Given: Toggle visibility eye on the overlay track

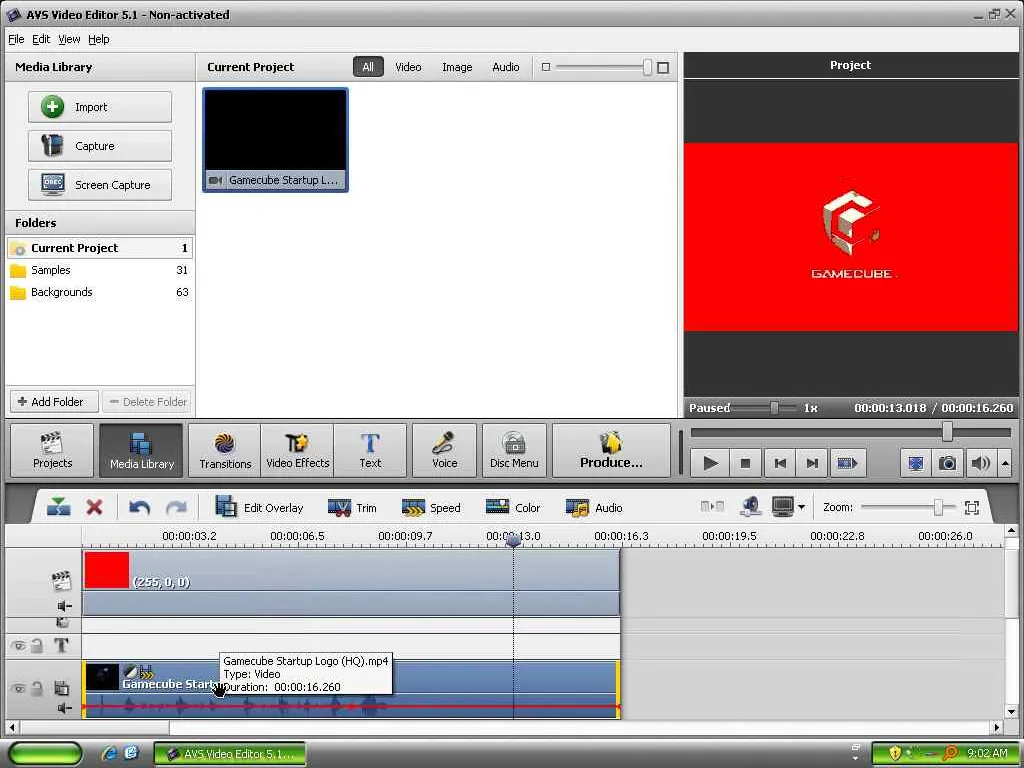Looking at the screenshot, I should point(18,688).
